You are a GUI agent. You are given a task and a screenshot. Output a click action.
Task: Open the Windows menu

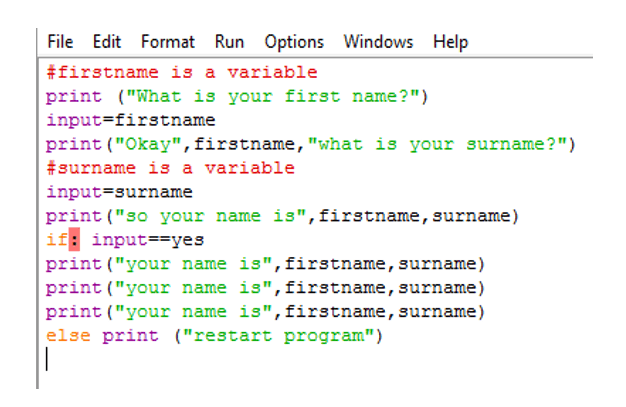pyautogui.click(x=378, y=42)
